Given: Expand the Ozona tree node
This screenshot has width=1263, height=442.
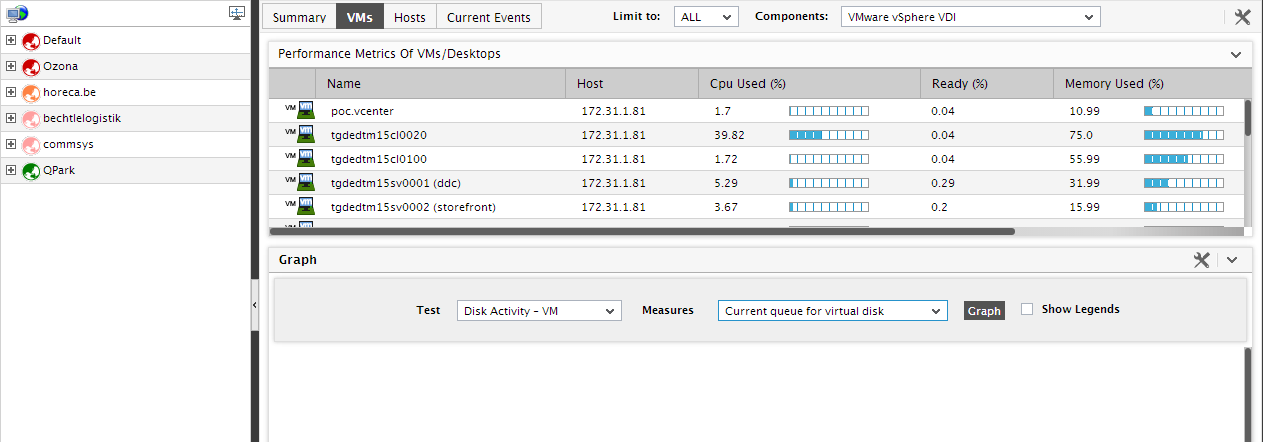Looking at the screenshot, I should [11, 67].
